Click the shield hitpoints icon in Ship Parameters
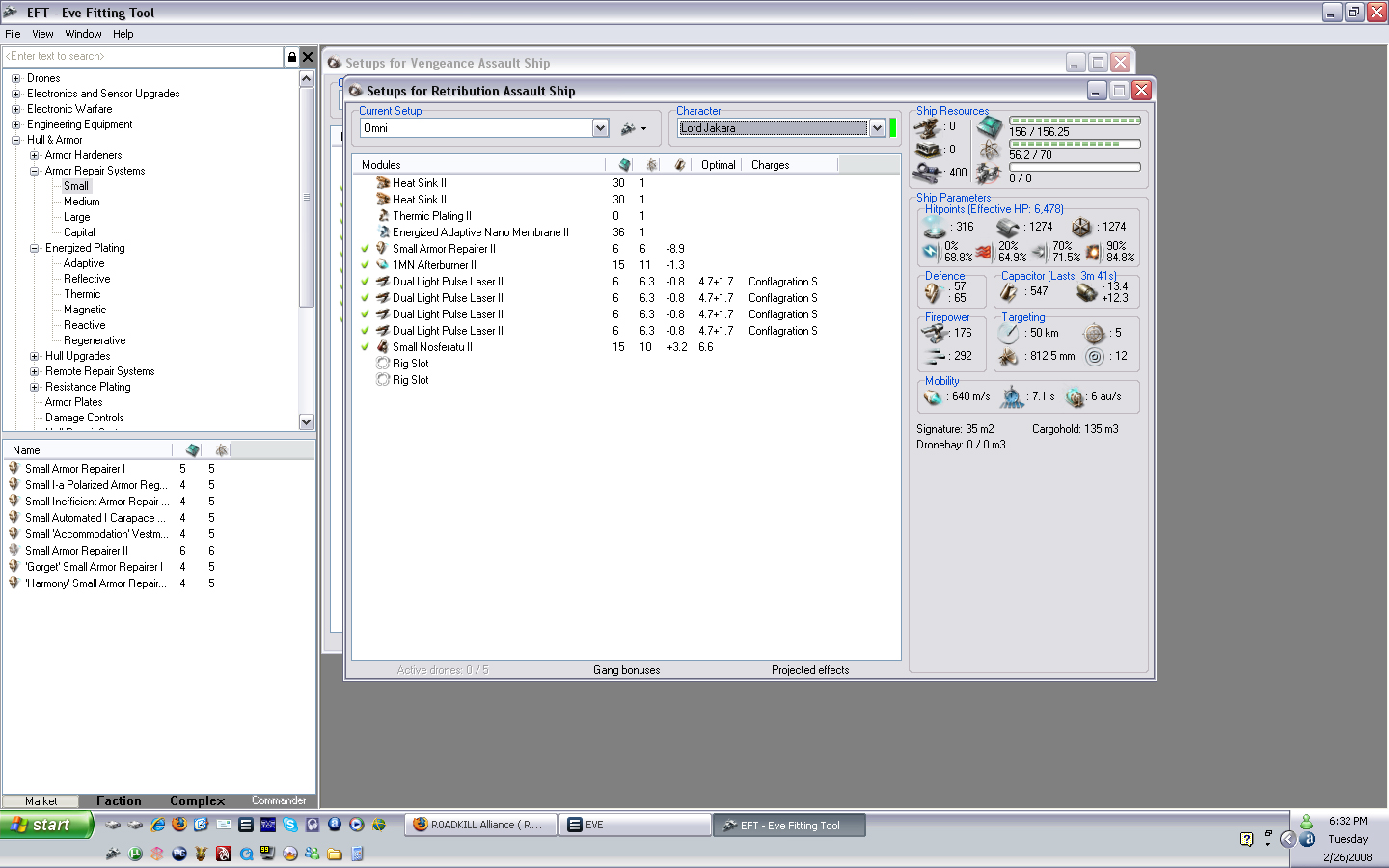1389x868 pixels. pos(934,228)
